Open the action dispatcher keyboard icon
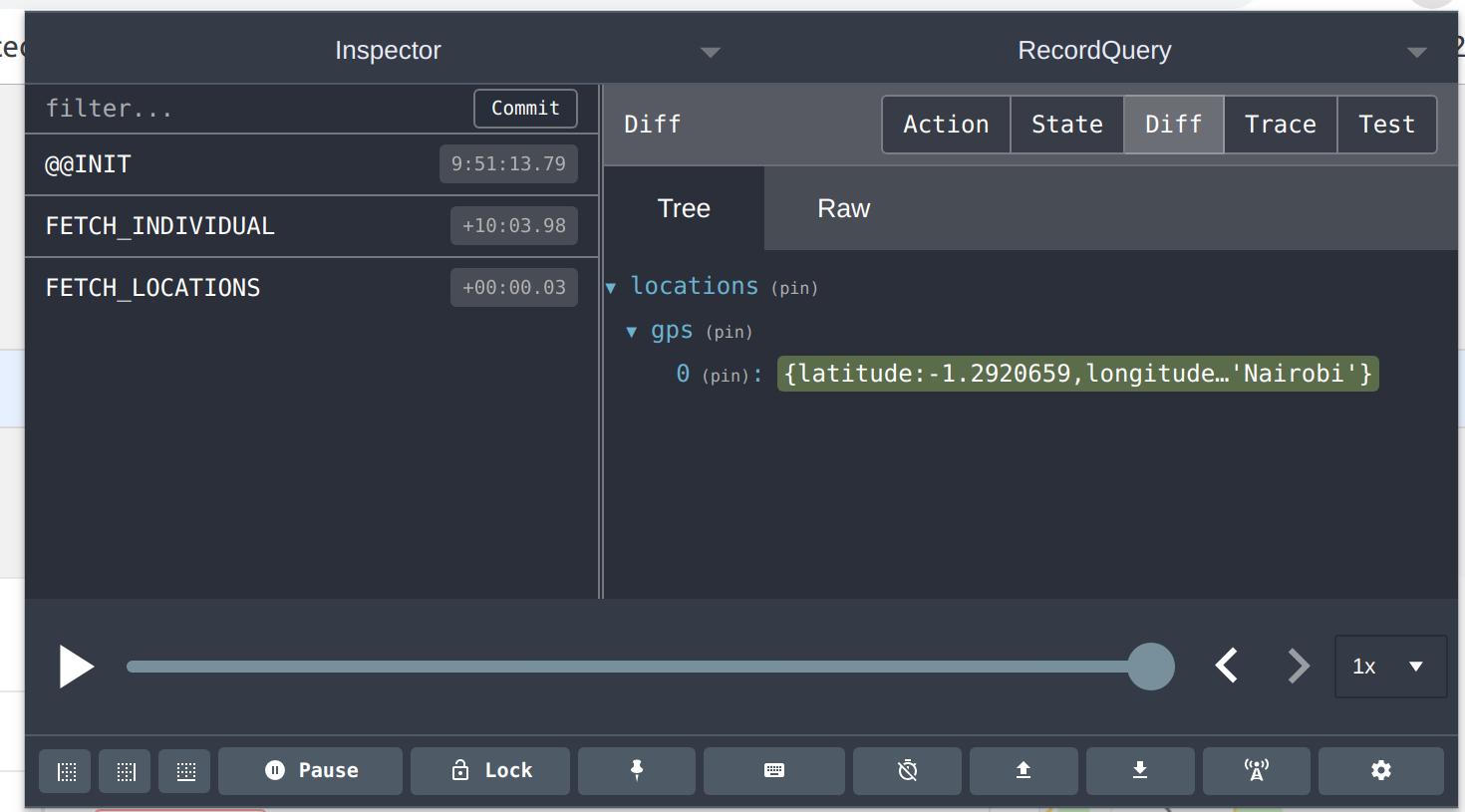The width and height of the screenshot is (1465, 812). [774, 770]
